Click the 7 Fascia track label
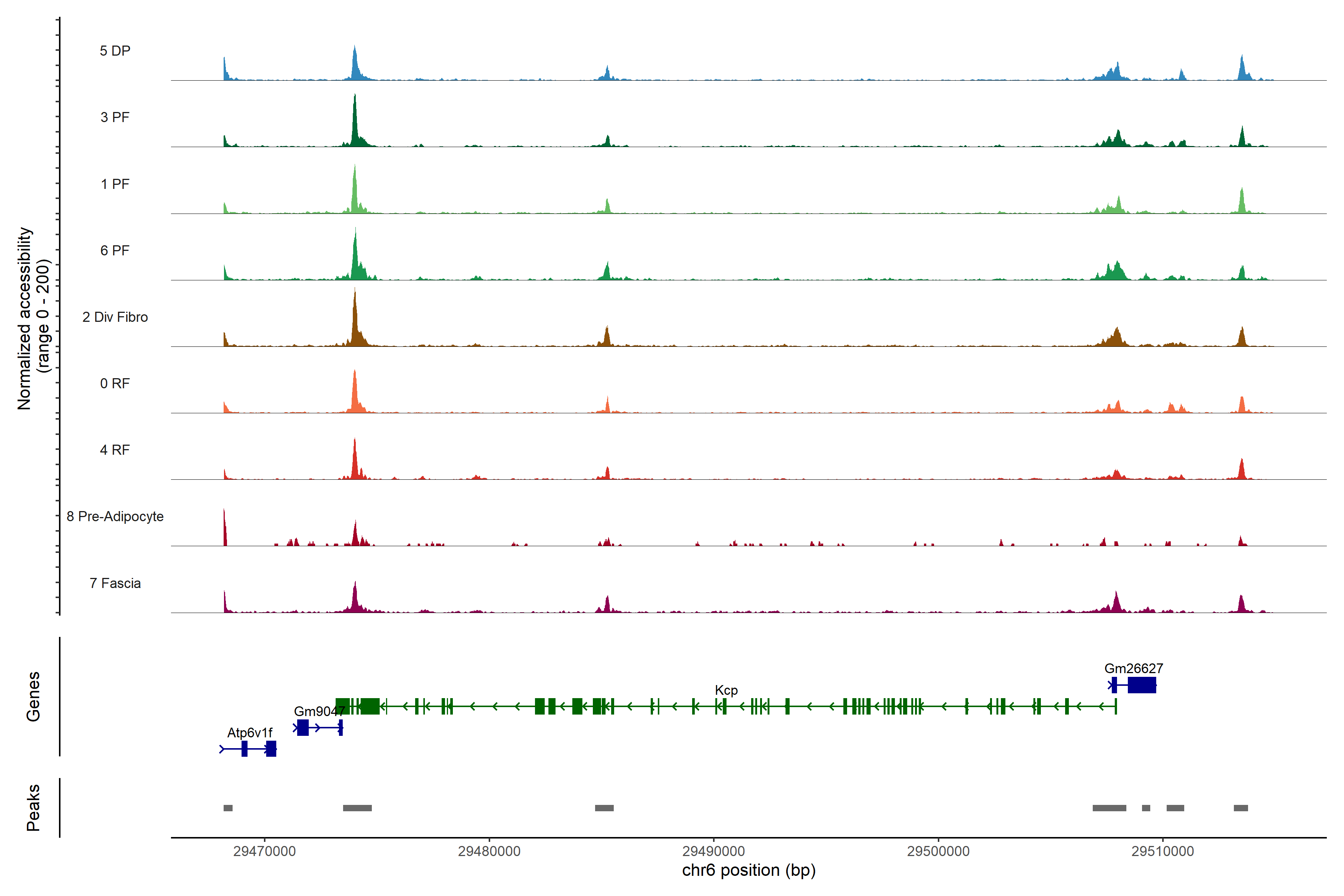Viewport: 1344px width, 896px height. pos(115,584)
